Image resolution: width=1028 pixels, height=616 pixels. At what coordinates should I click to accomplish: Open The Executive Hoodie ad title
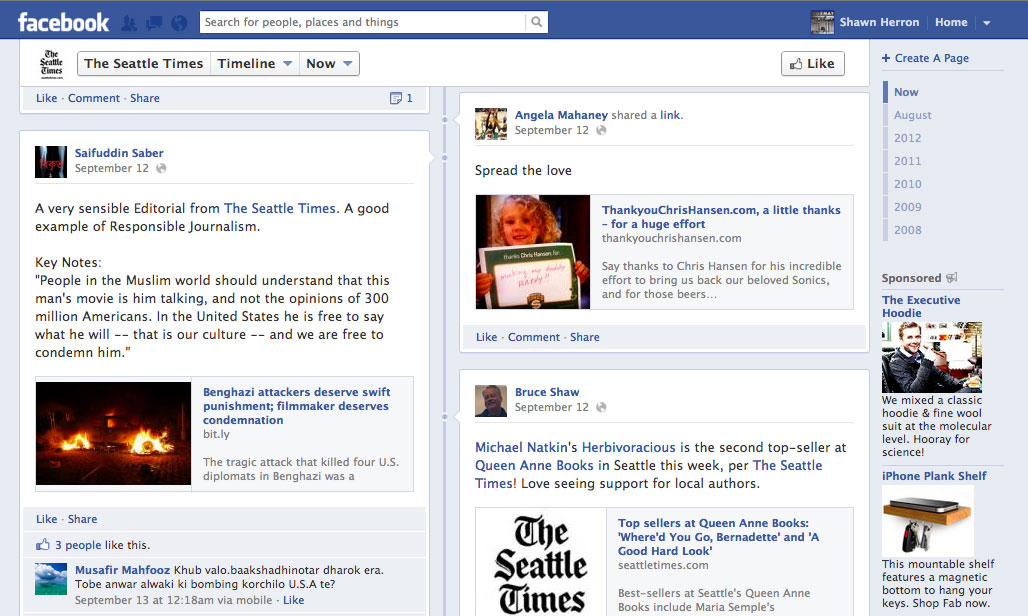920,306
